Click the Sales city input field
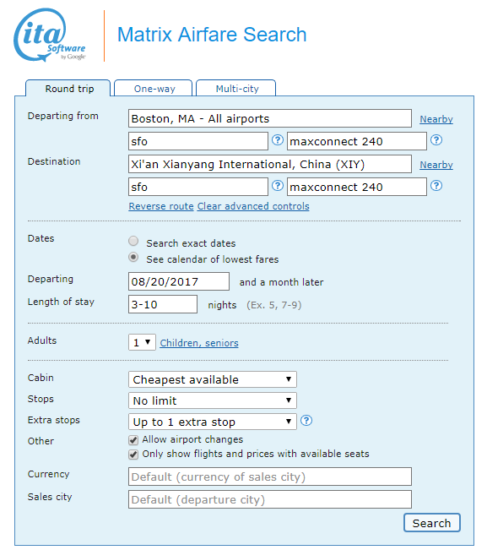487x550 pixels. (x=270, y=499)
